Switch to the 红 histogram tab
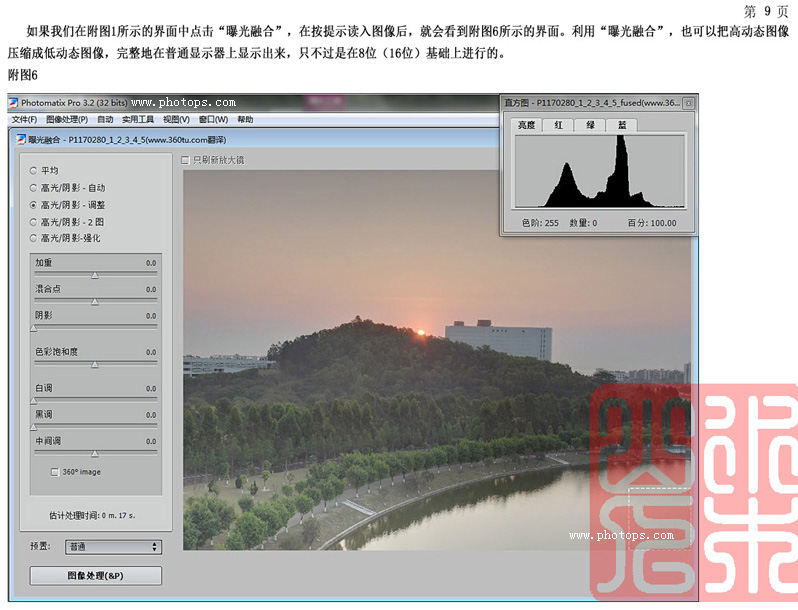 [x=558, y=125]
